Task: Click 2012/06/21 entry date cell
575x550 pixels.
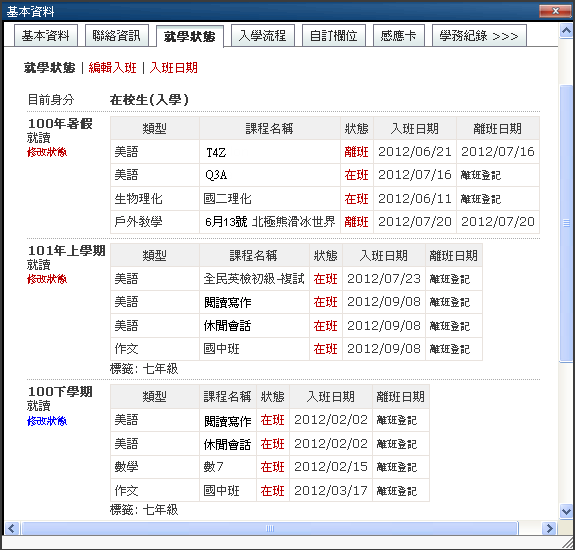Action: [415, 152]
